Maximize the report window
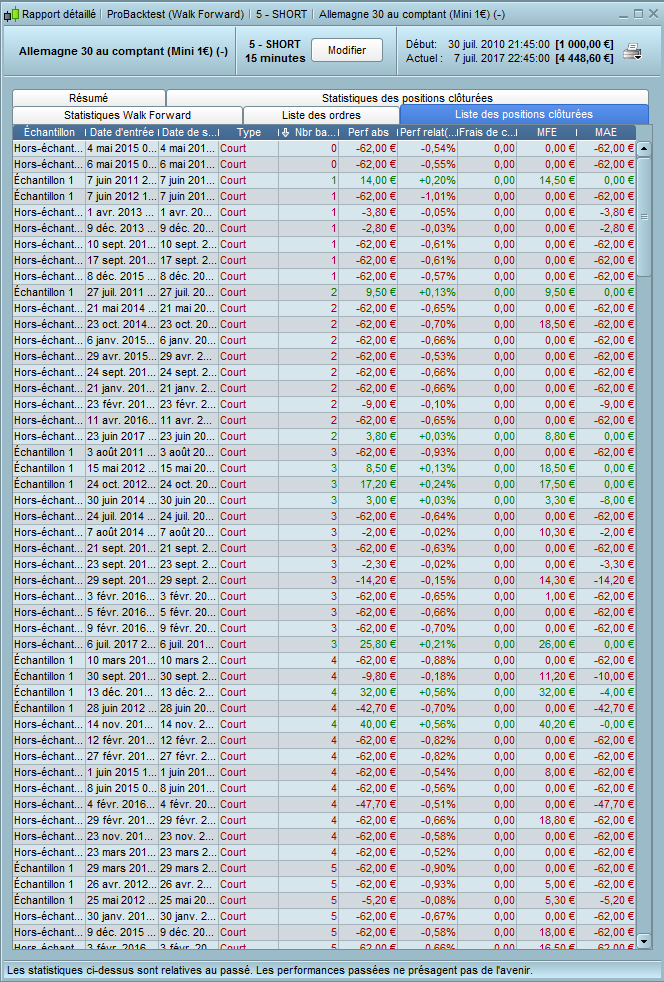 click(x=637, y=14)
